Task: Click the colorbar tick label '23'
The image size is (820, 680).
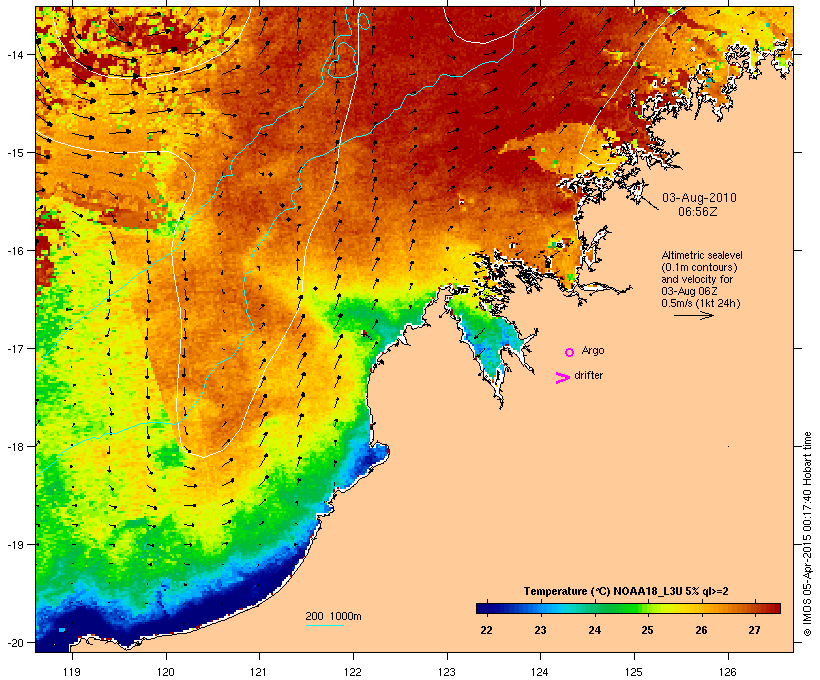Action: [x=540, y=630]
